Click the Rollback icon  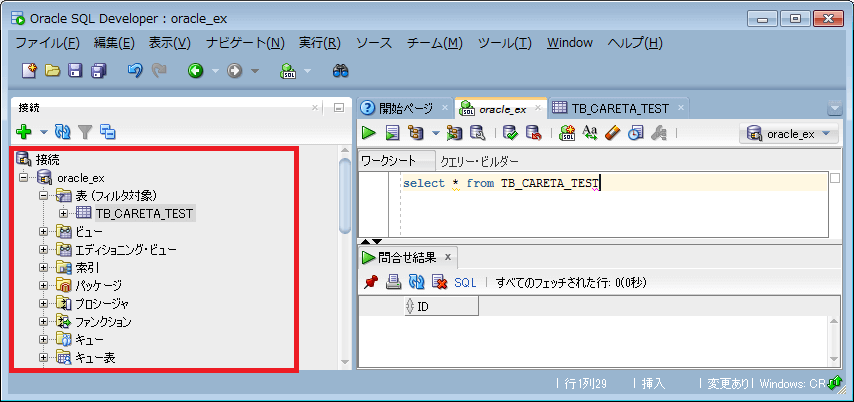pyautogui.click(x=533, y=132)
